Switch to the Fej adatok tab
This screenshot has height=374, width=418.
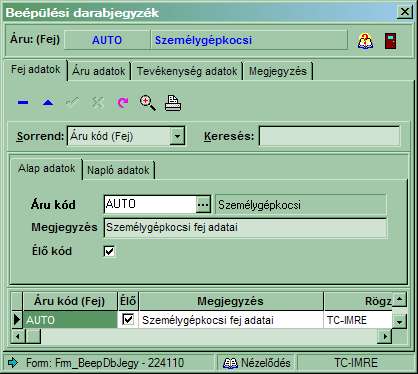tap(36, 70)
